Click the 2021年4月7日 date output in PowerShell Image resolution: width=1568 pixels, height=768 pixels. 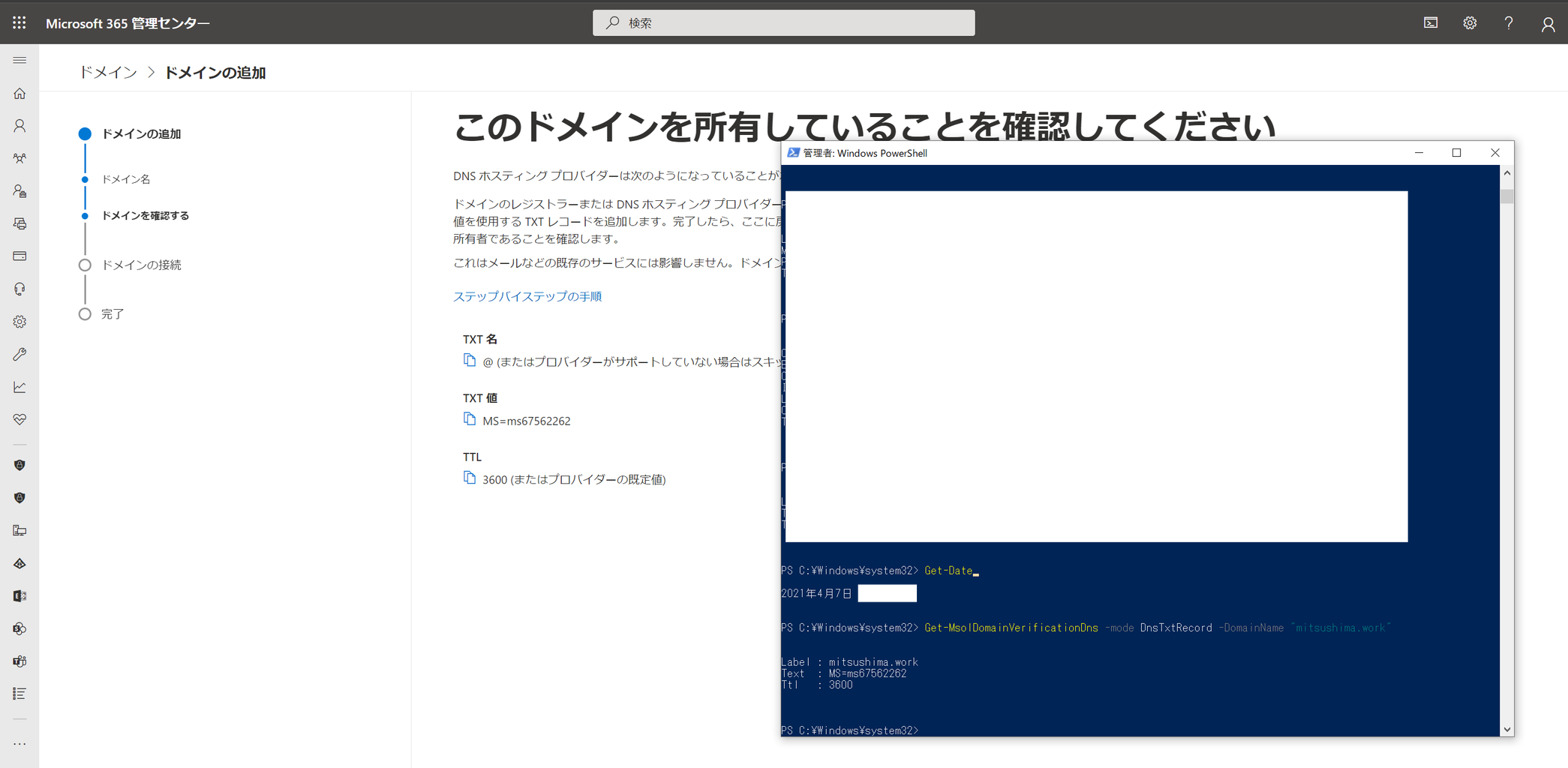click(x=816, y=593)
